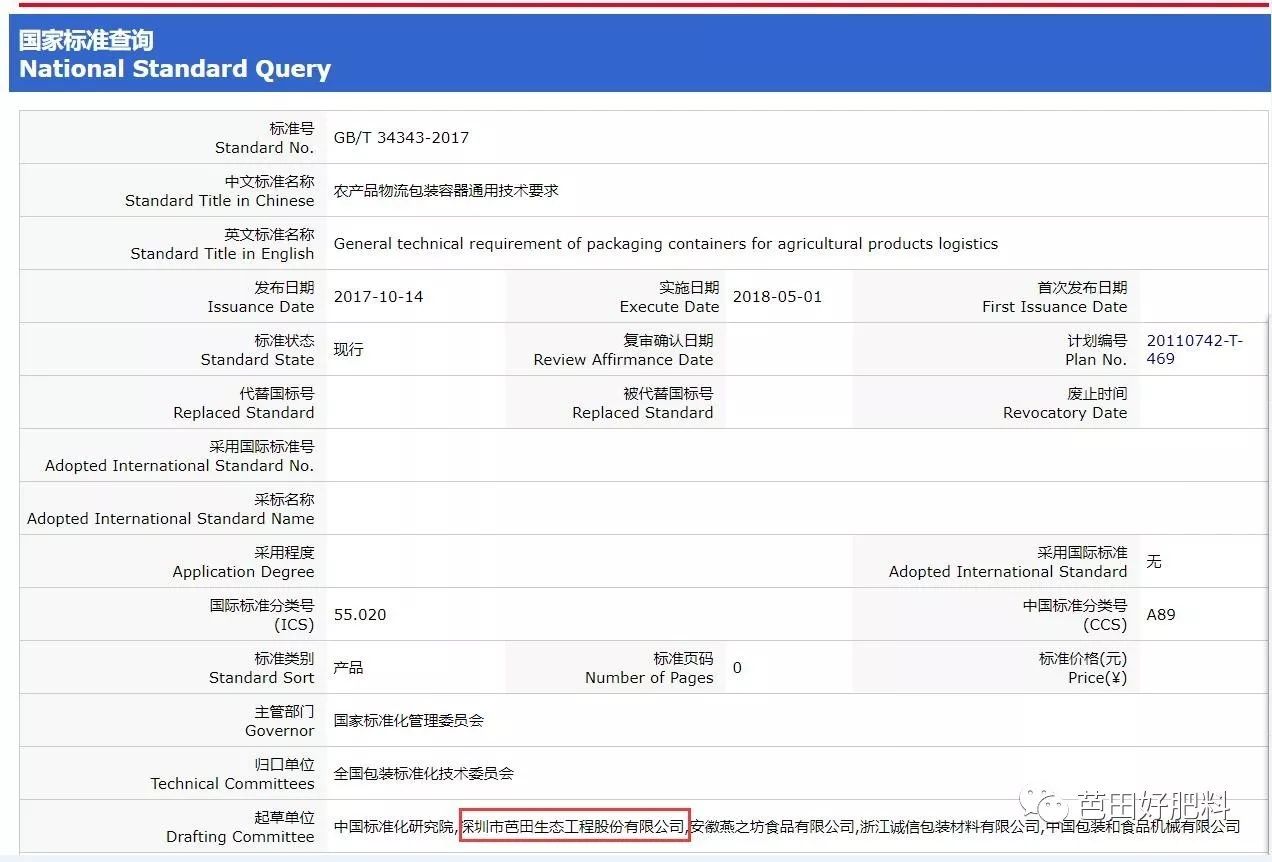Click the First Issuance Date label

[x=1054, y=297]
